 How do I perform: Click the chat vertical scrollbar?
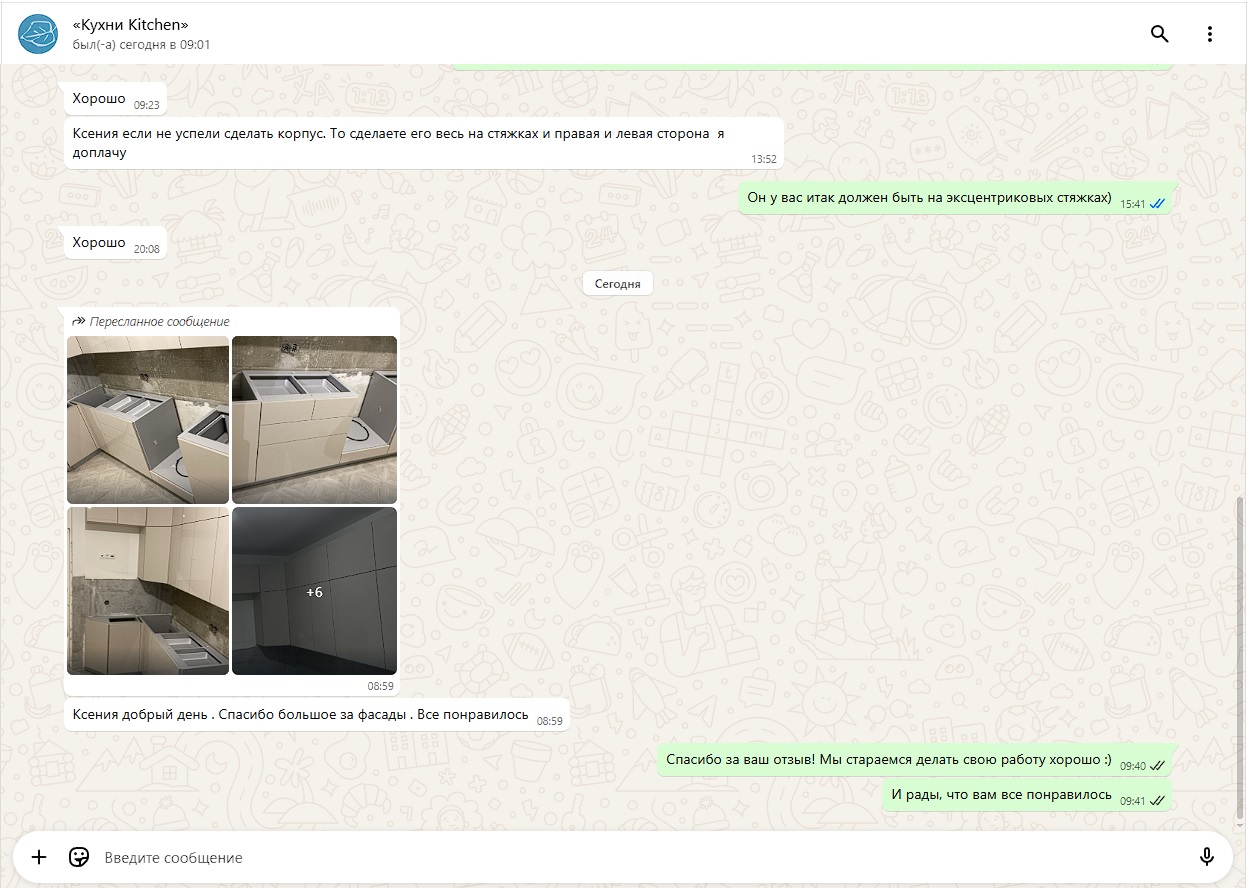pyautogui.click(x=1241, y=660)
